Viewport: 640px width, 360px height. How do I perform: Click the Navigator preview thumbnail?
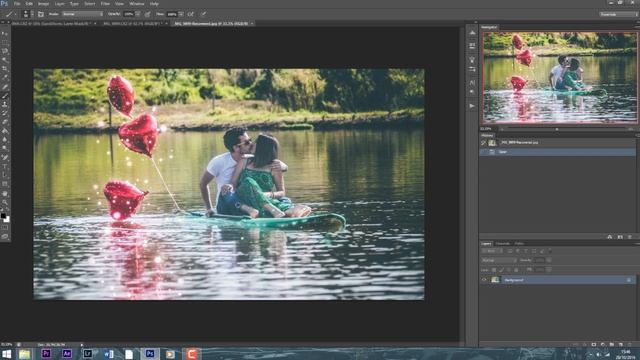coord(560,78)
